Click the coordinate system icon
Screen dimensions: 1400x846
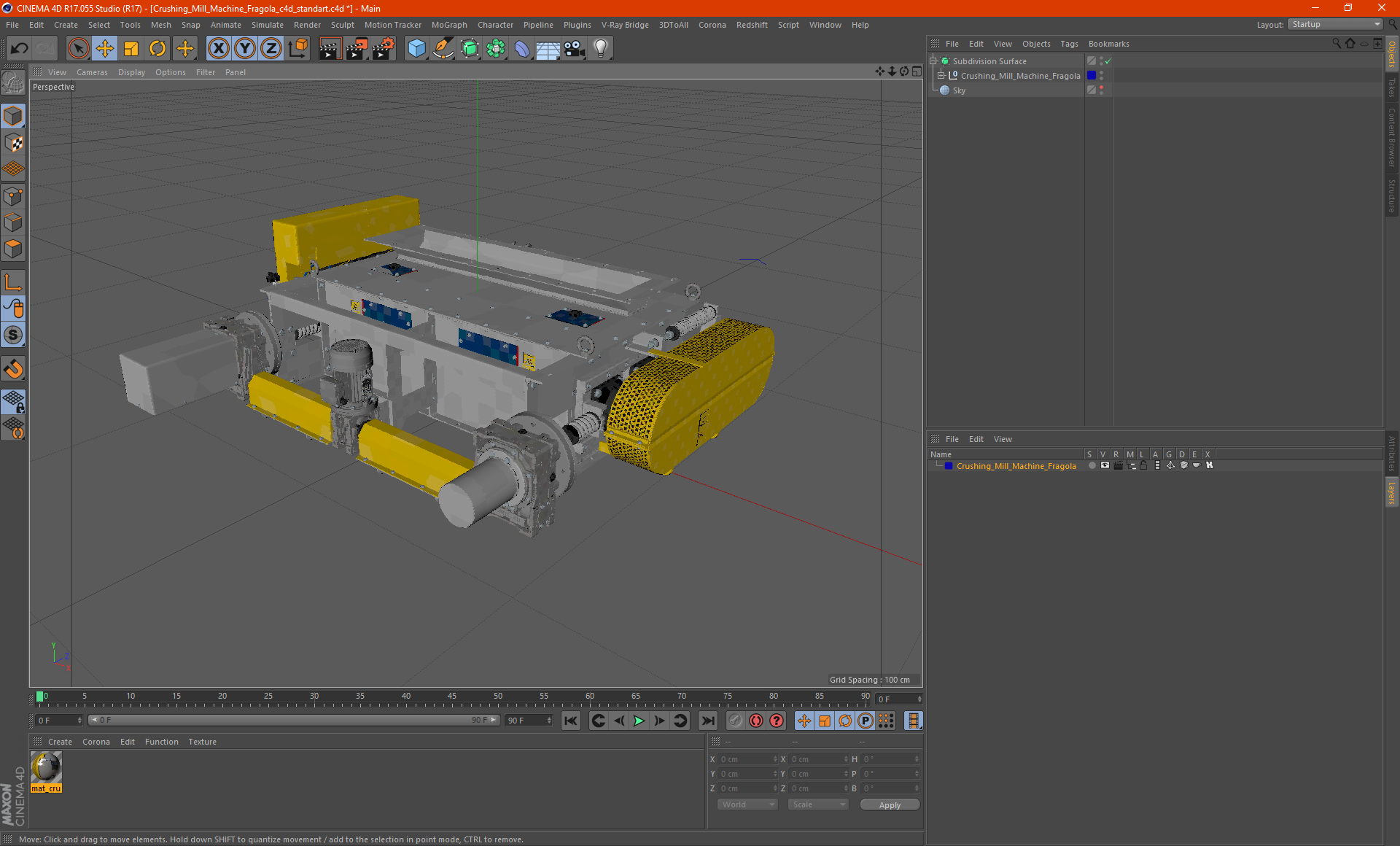click(x=298, y=49)
